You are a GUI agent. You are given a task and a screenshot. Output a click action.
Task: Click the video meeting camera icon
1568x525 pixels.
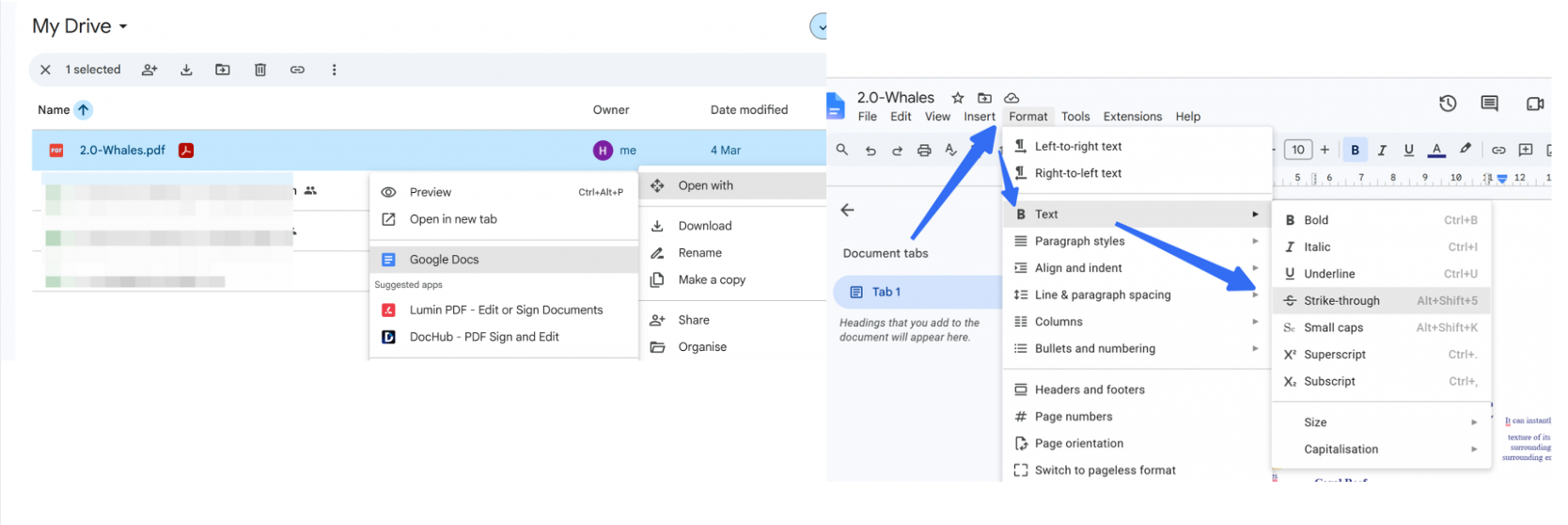point(1535,103)
